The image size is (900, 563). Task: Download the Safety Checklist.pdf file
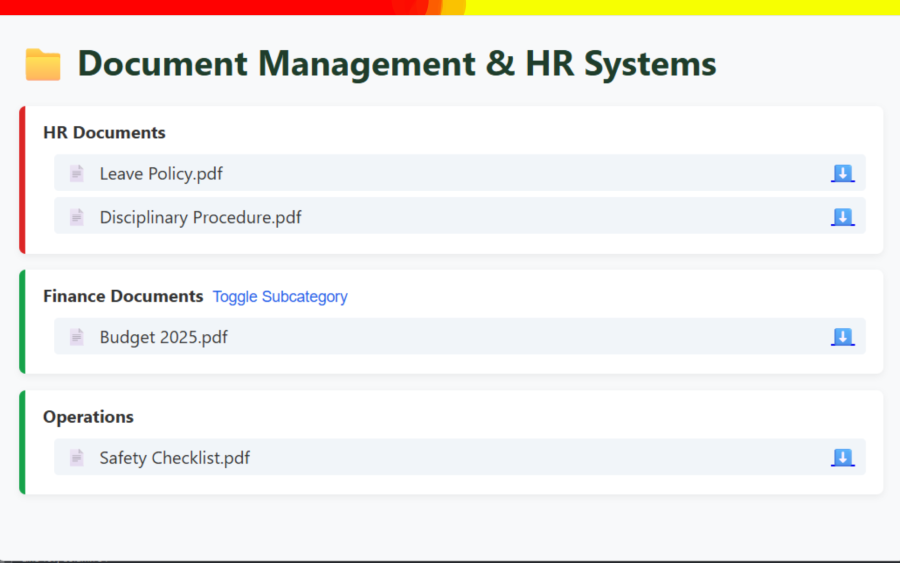(x=843, y=457)
